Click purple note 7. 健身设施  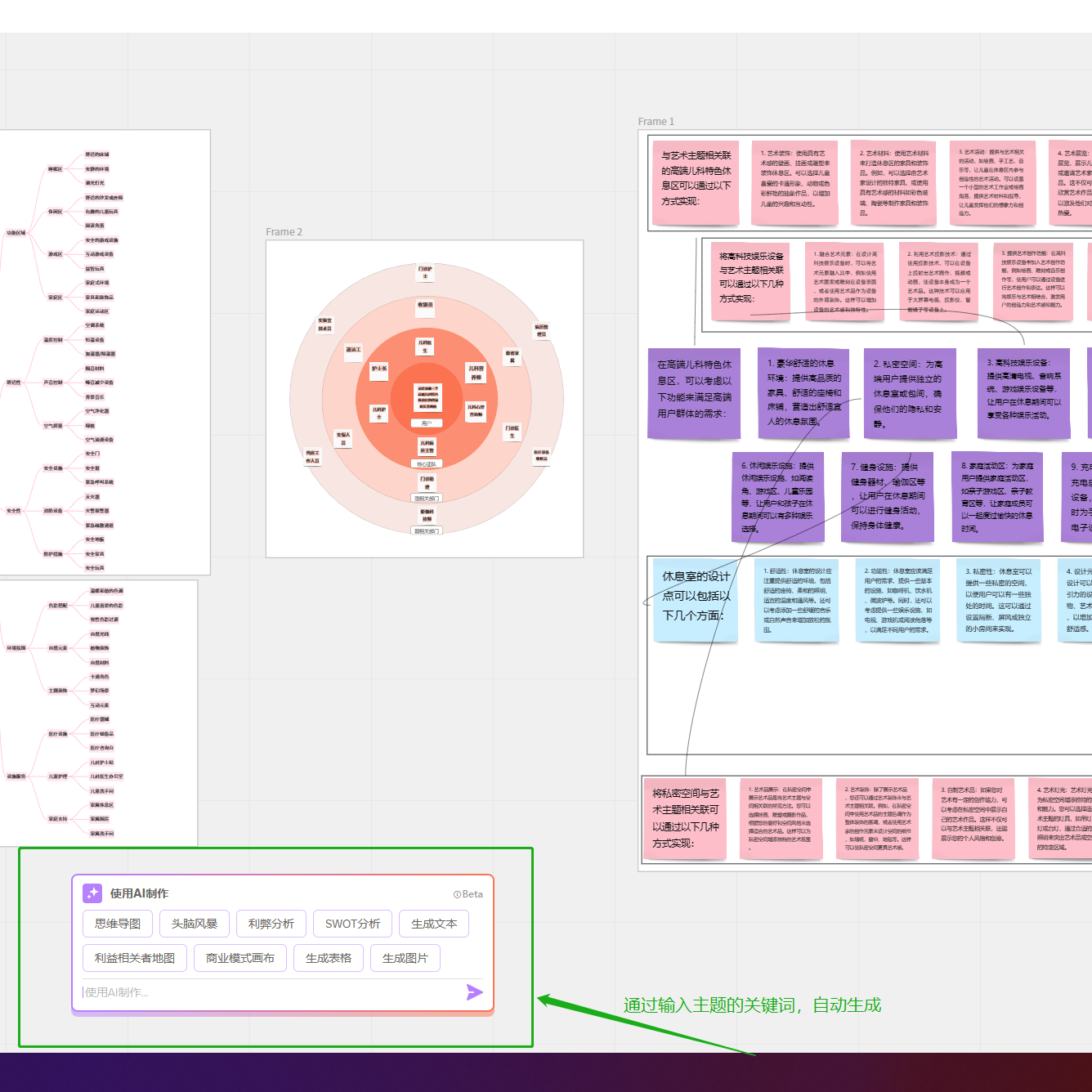tap(888, 497)
